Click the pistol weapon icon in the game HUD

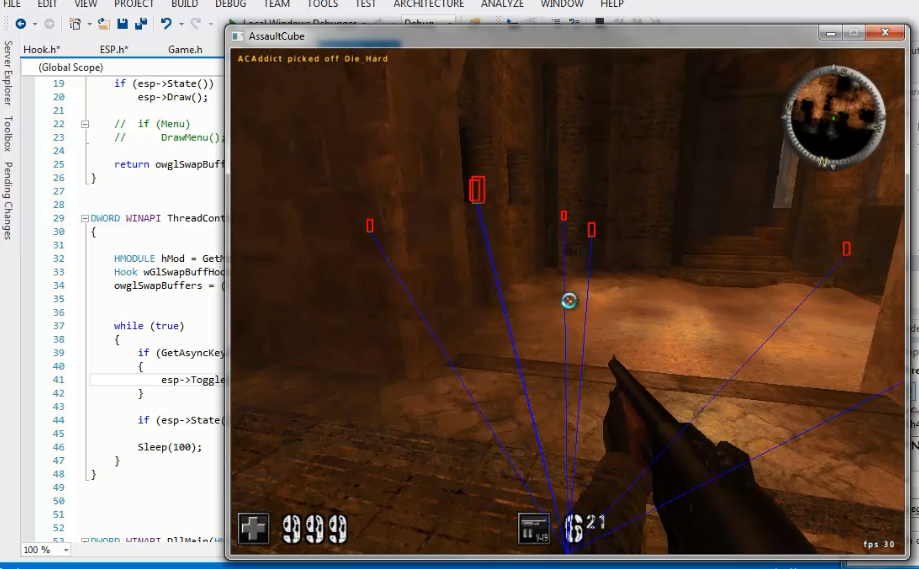click(534, 529)
